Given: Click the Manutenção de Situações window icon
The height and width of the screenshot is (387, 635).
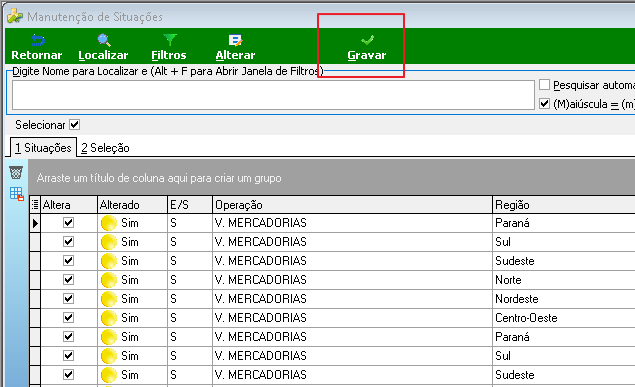Looking at the screenshot, I should pyautogui.click(x=15, y=16).
